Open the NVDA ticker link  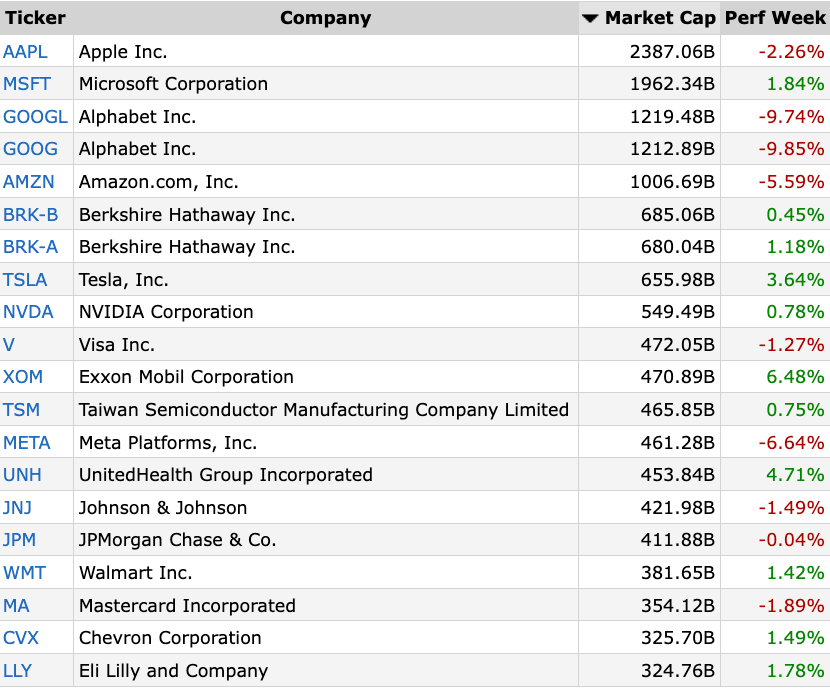click(x=28, y=312)
